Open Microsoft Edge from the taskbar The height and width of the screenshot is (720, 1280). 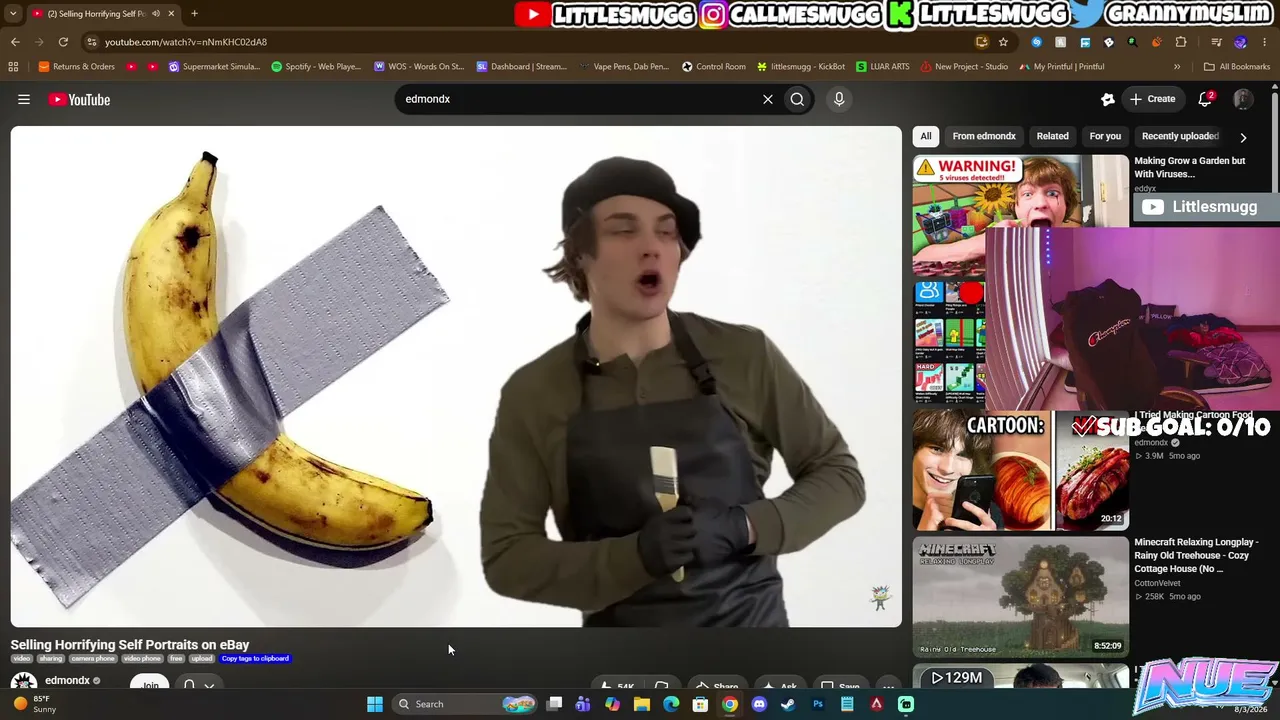click(x=671, y=704)
